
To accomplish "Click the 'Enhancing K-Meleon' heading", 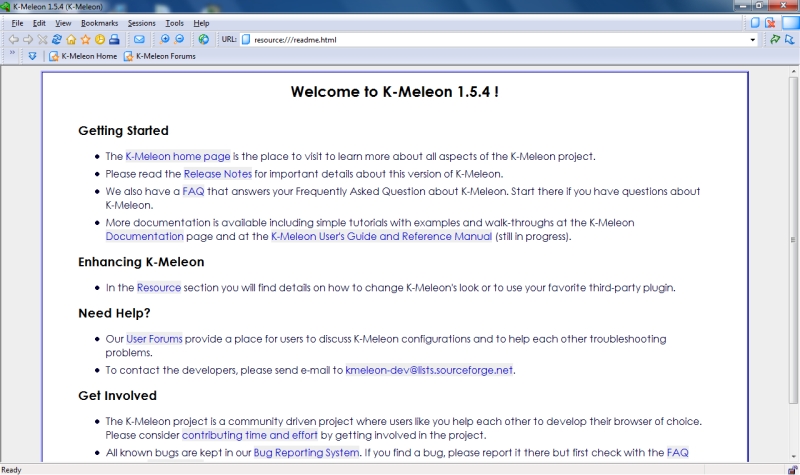I will pos(141,262).
